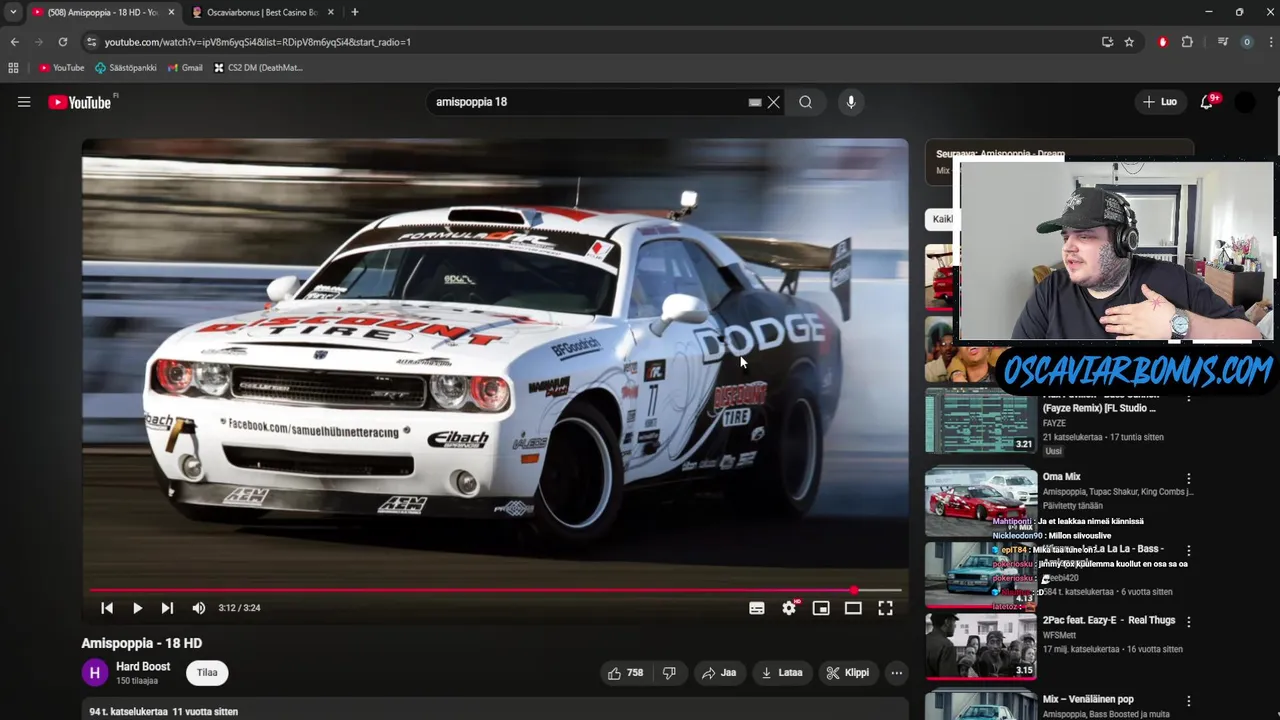Open the Hard Boost channel avatar
The height and width of the screenshot is (720, 1280).
point(95,673)
